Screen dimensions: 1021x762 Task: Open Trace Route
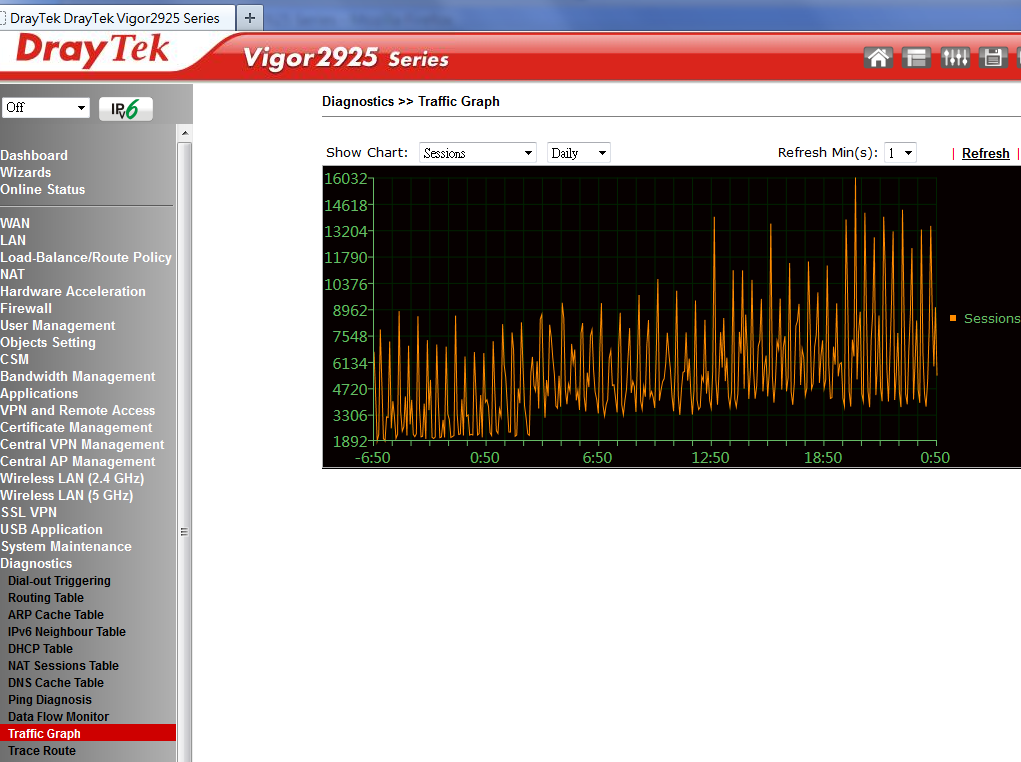[x=42, y=750]
